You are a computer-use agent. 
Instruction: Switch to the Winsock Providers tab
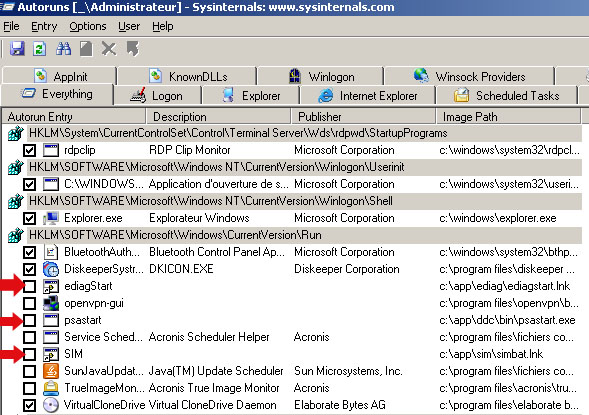(470, 76)
